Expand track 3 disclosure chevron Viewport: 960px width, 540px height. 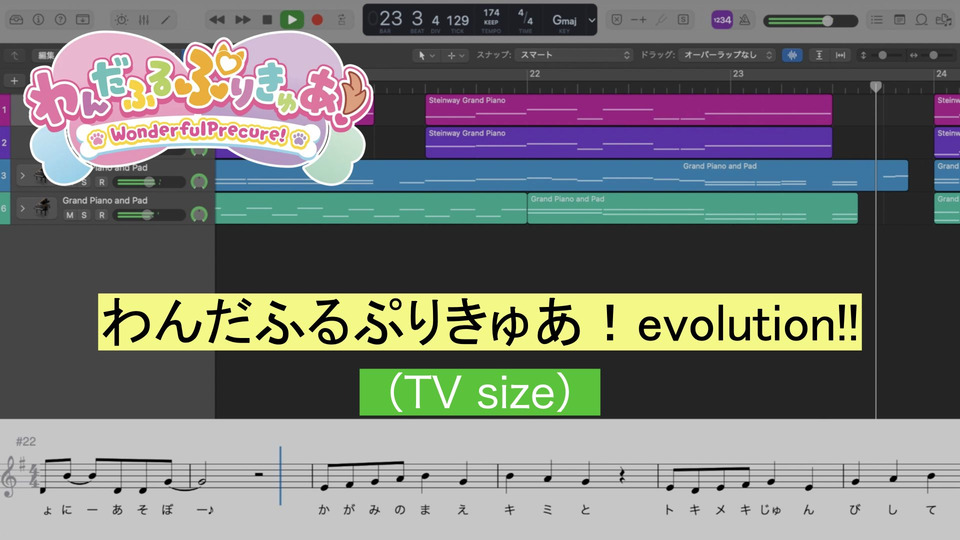23,176
